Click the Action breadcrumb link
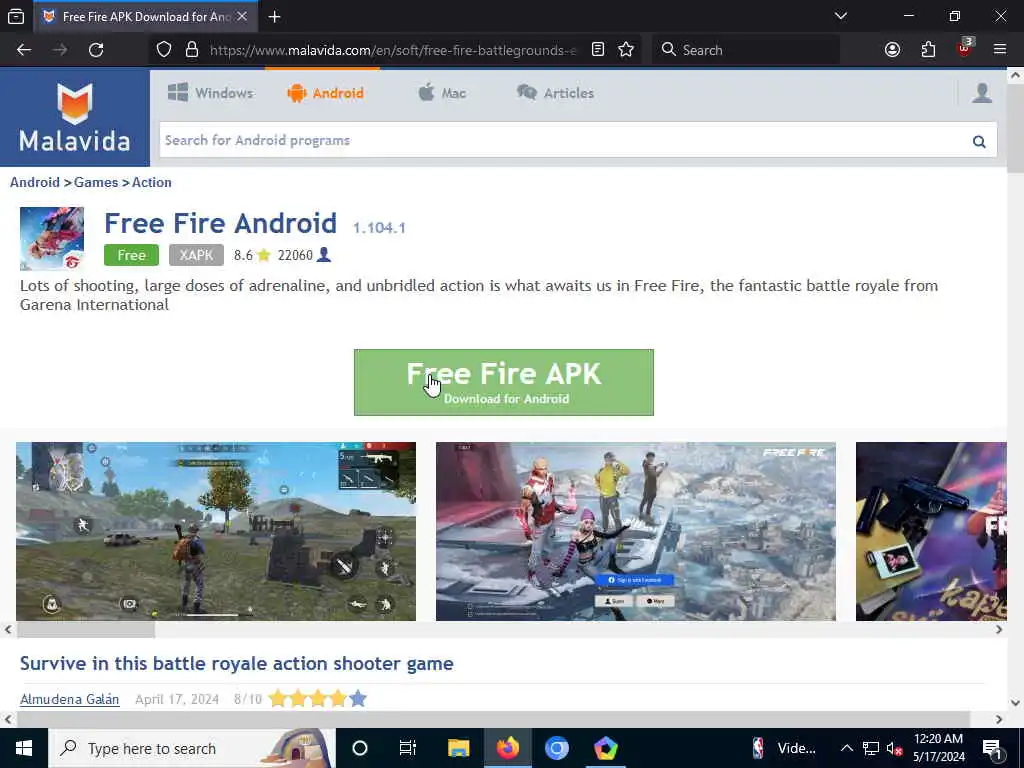Image resolution: width=1024 pixels, height=768 pixels. click(152, 182)
